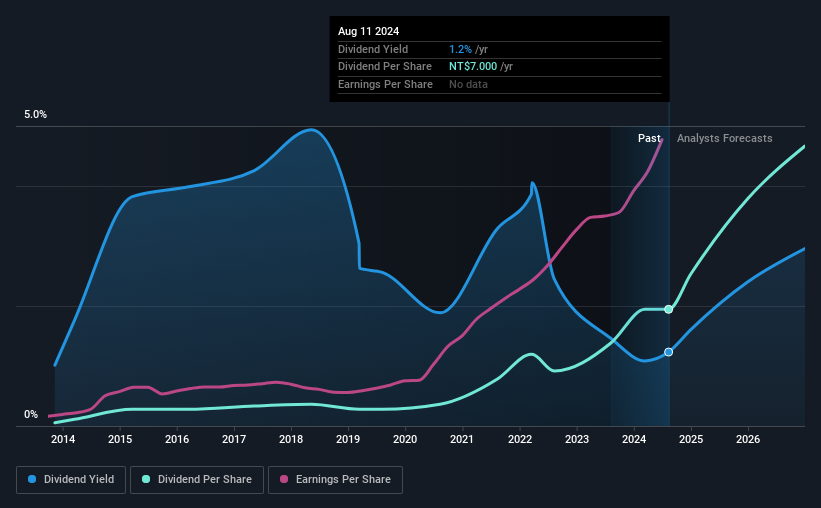This screenshot has height=508, width=821.
Task: Click the Analysts Forecasts label
Action: [x=725, y=138]
